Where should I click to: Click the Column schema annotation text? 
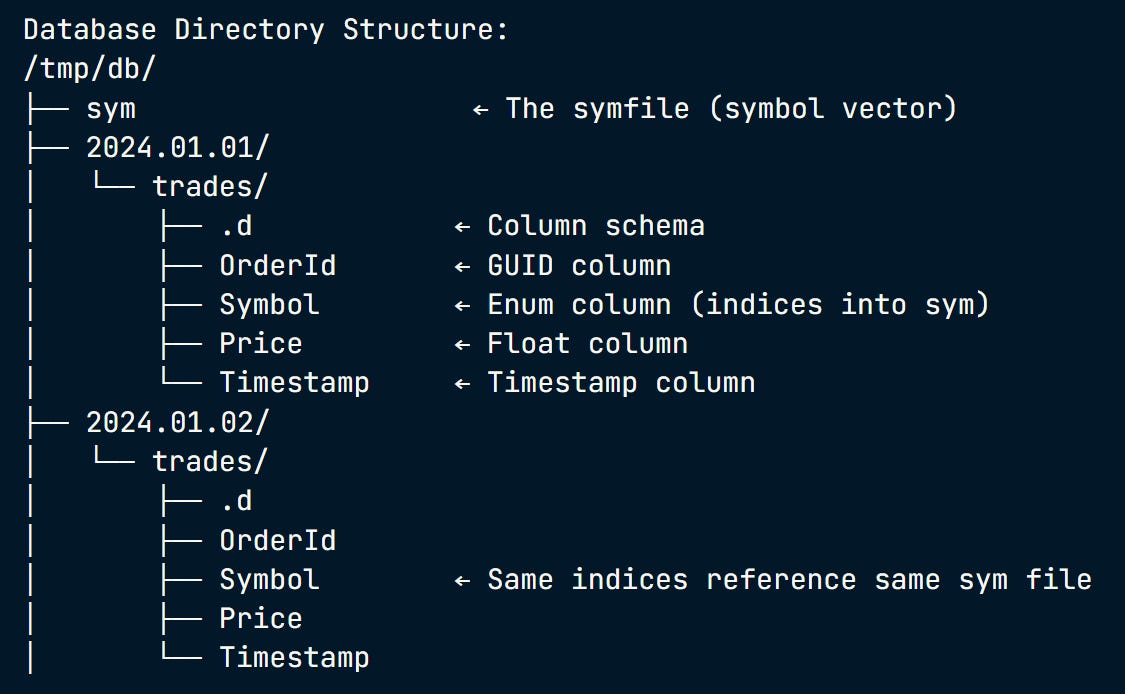pos(596,226)
